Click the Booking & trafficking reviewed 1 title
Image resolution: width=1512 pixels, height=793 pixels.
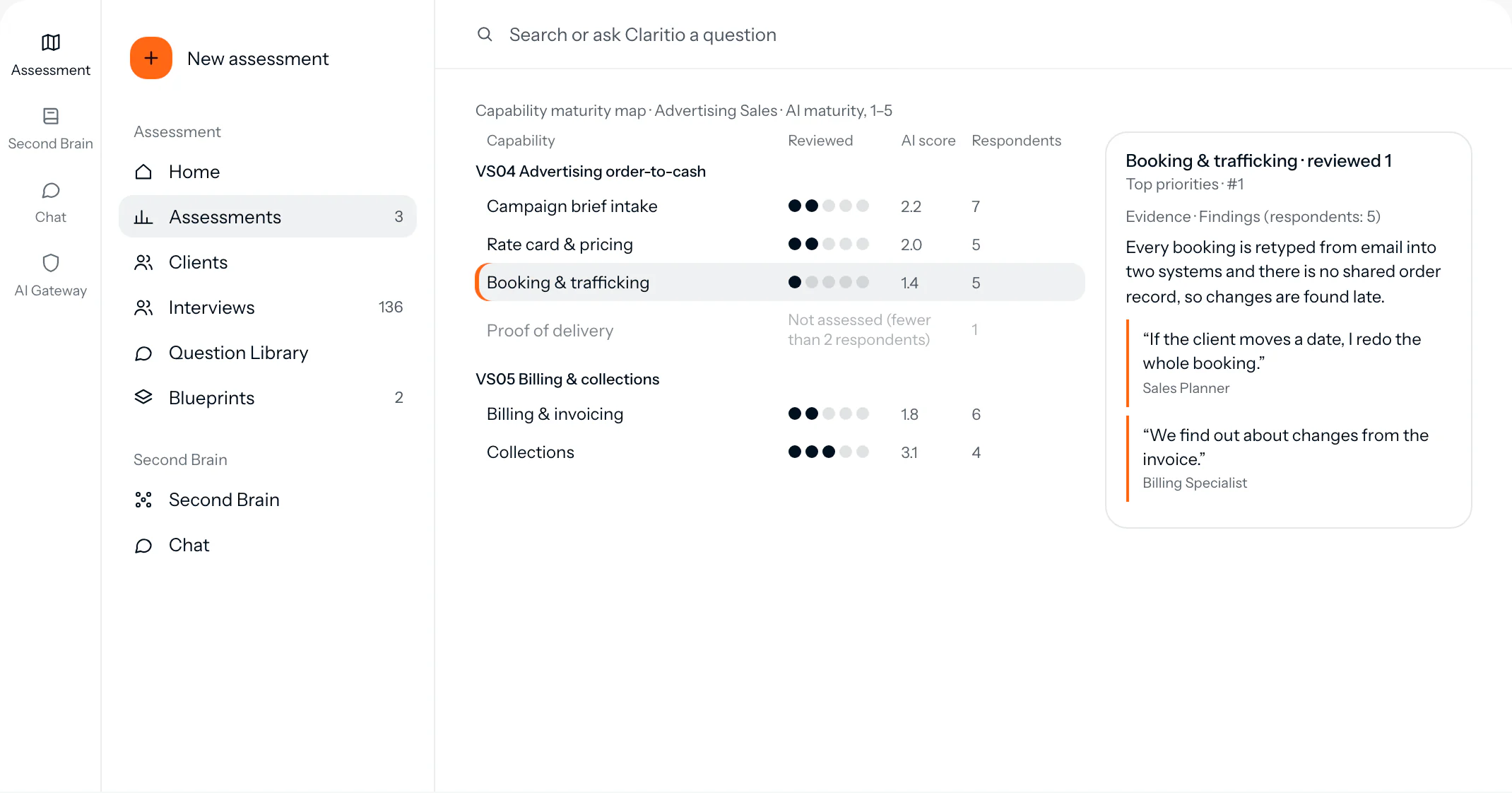pyautogui.click(x=1259, y=161)
